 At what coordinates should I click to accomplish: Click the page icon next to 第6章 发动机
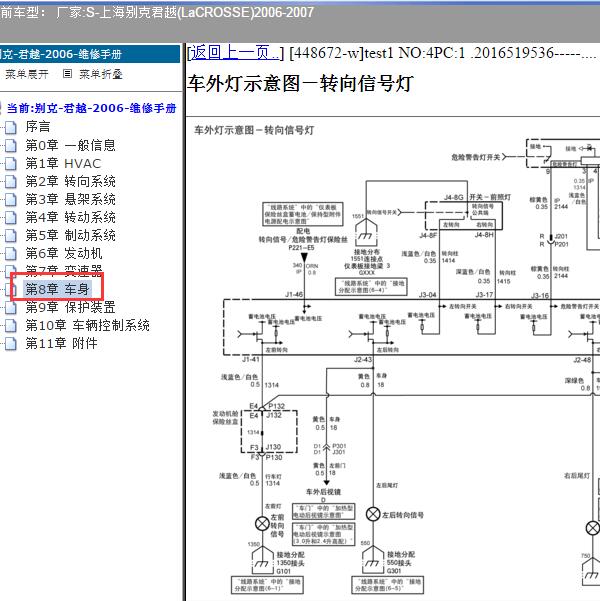(x=11, y=253)
